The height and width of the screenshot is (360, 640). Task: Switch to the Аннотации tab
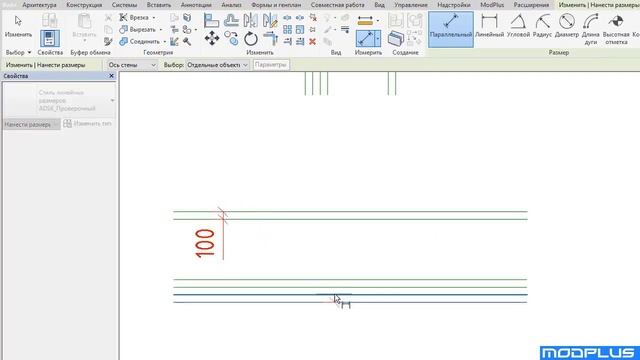(x=196, y=5)
